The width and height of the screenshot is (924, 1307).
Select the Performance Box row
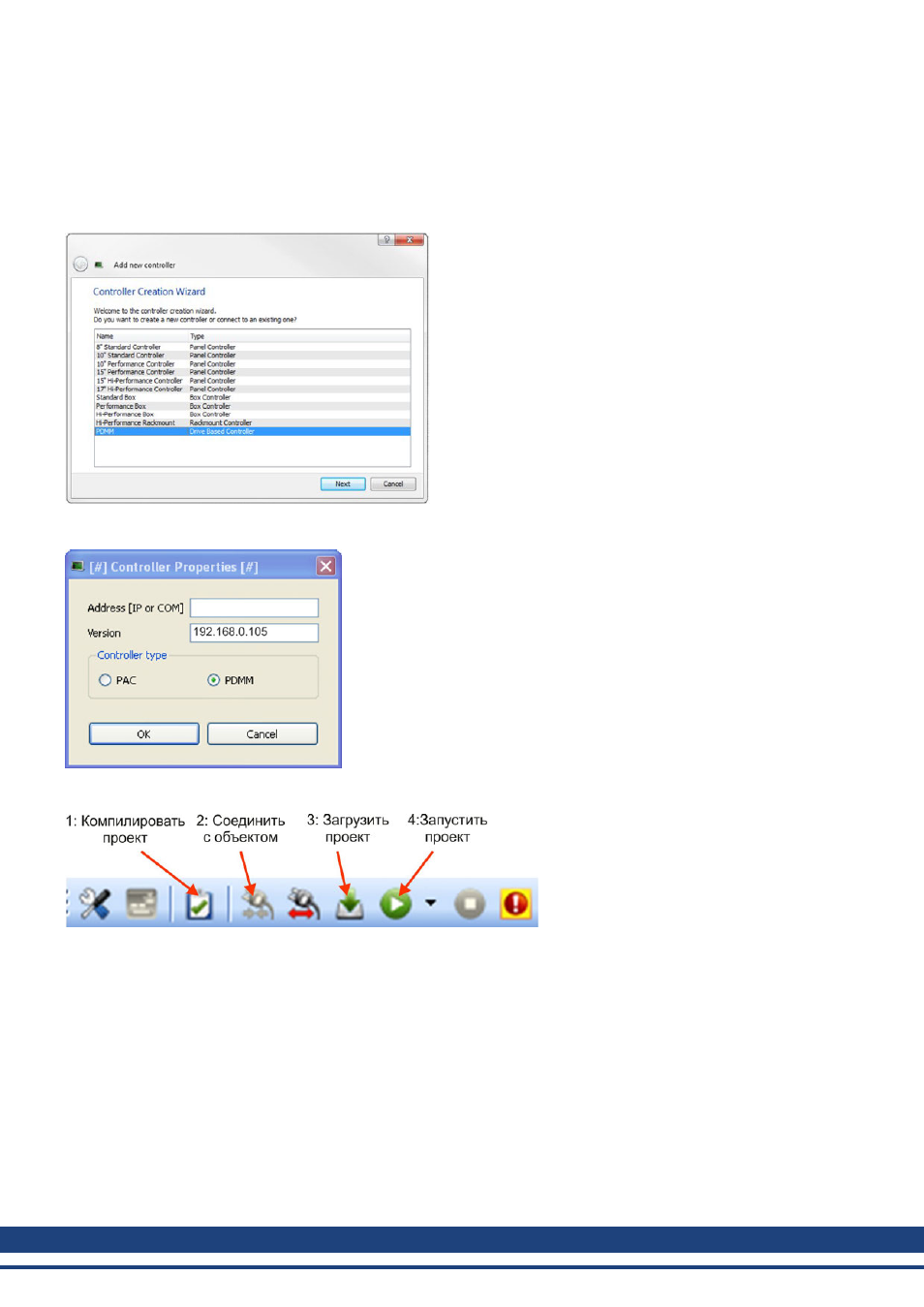click(x=252, y=406)
